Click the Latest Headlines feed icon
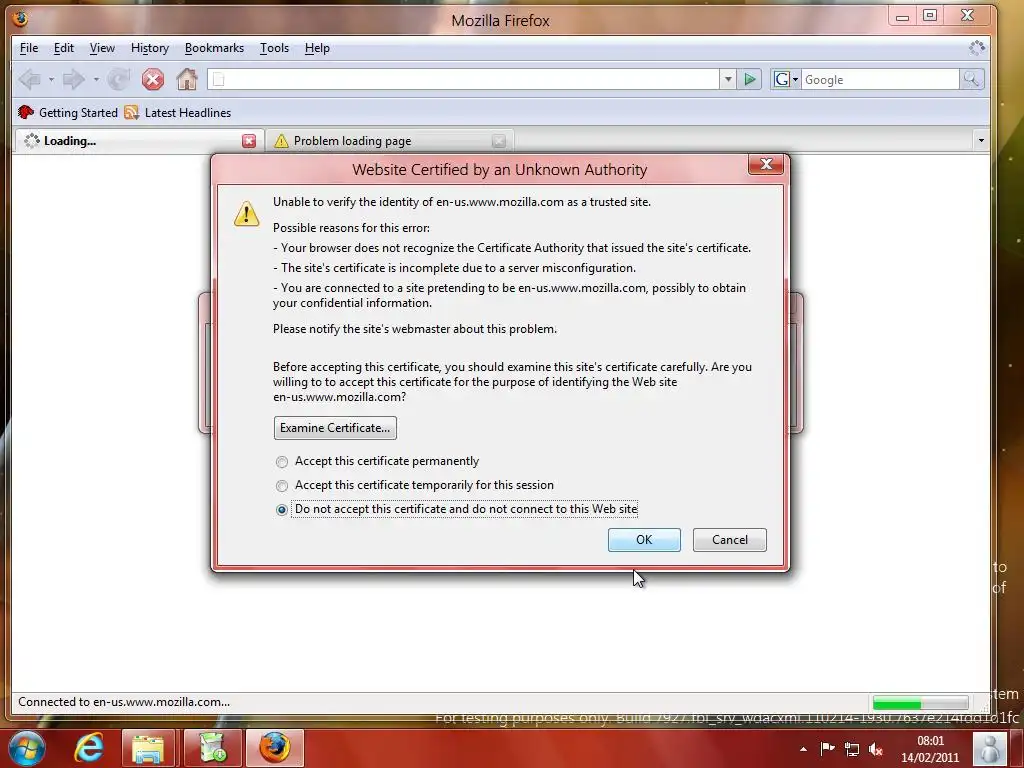 [132, 112]
